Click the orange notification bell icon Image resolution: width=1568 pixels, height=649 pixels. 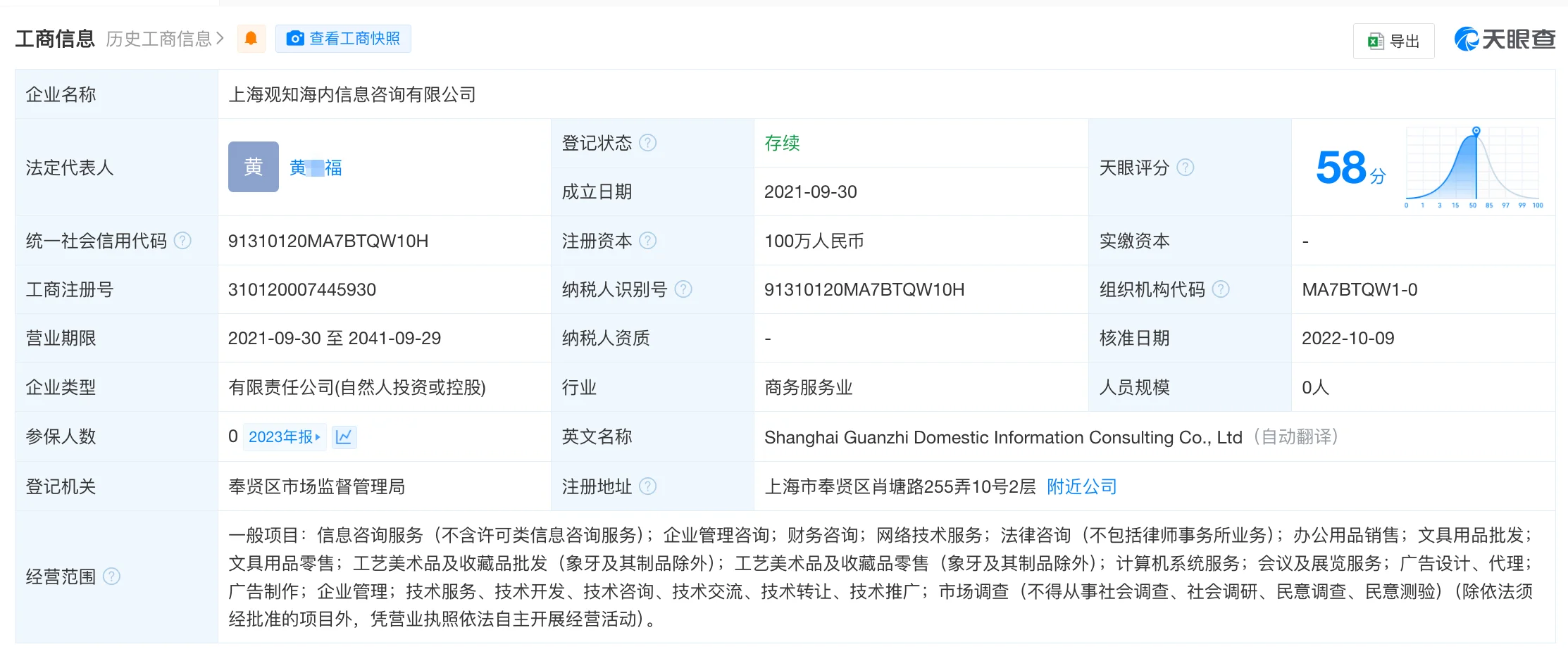(251, 39)
